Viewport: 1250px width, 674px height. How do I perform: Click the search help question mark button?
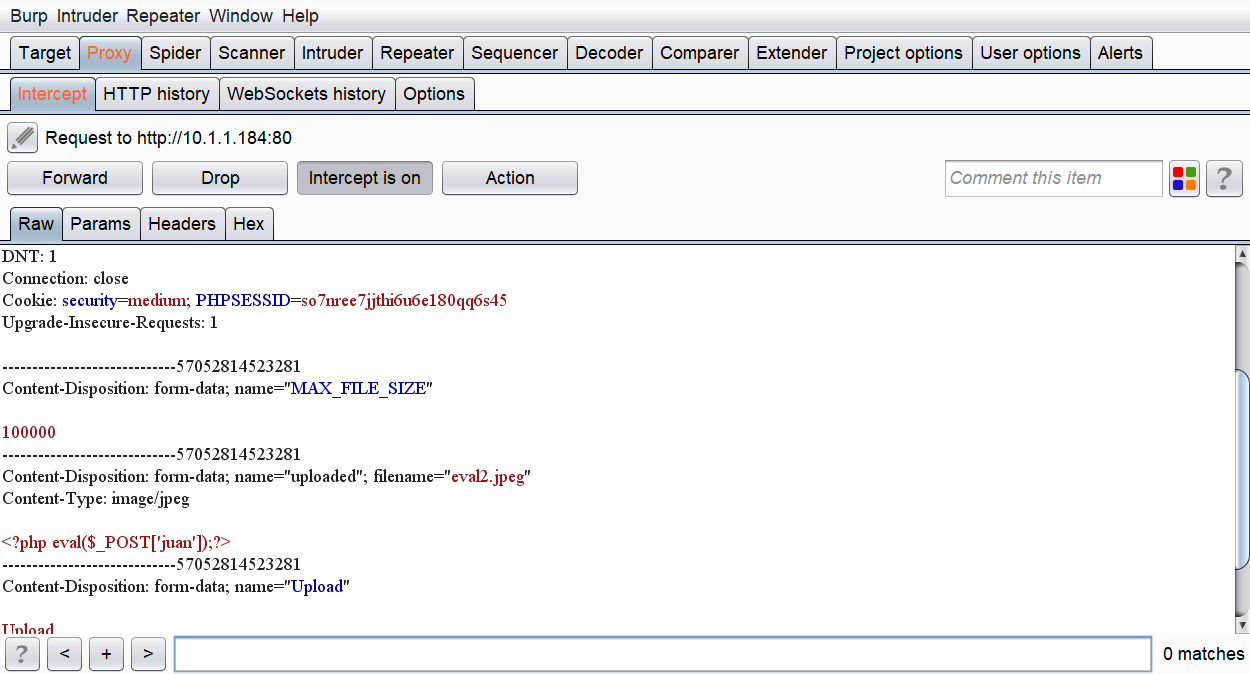[x=22, y=654]
